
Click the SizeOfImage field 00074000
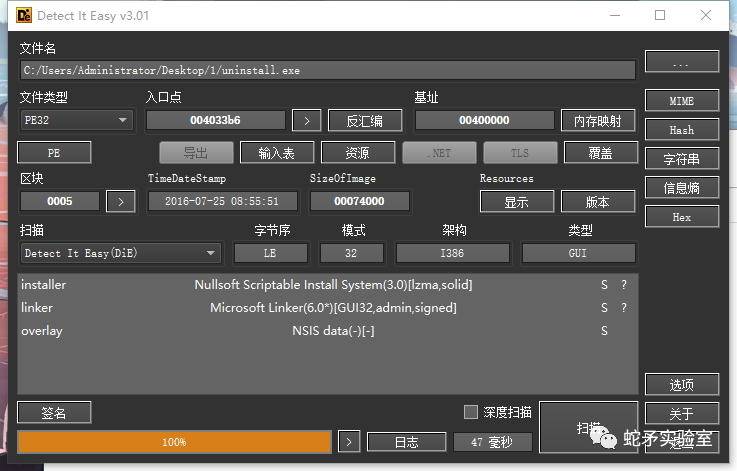click(x=359, y=202)
